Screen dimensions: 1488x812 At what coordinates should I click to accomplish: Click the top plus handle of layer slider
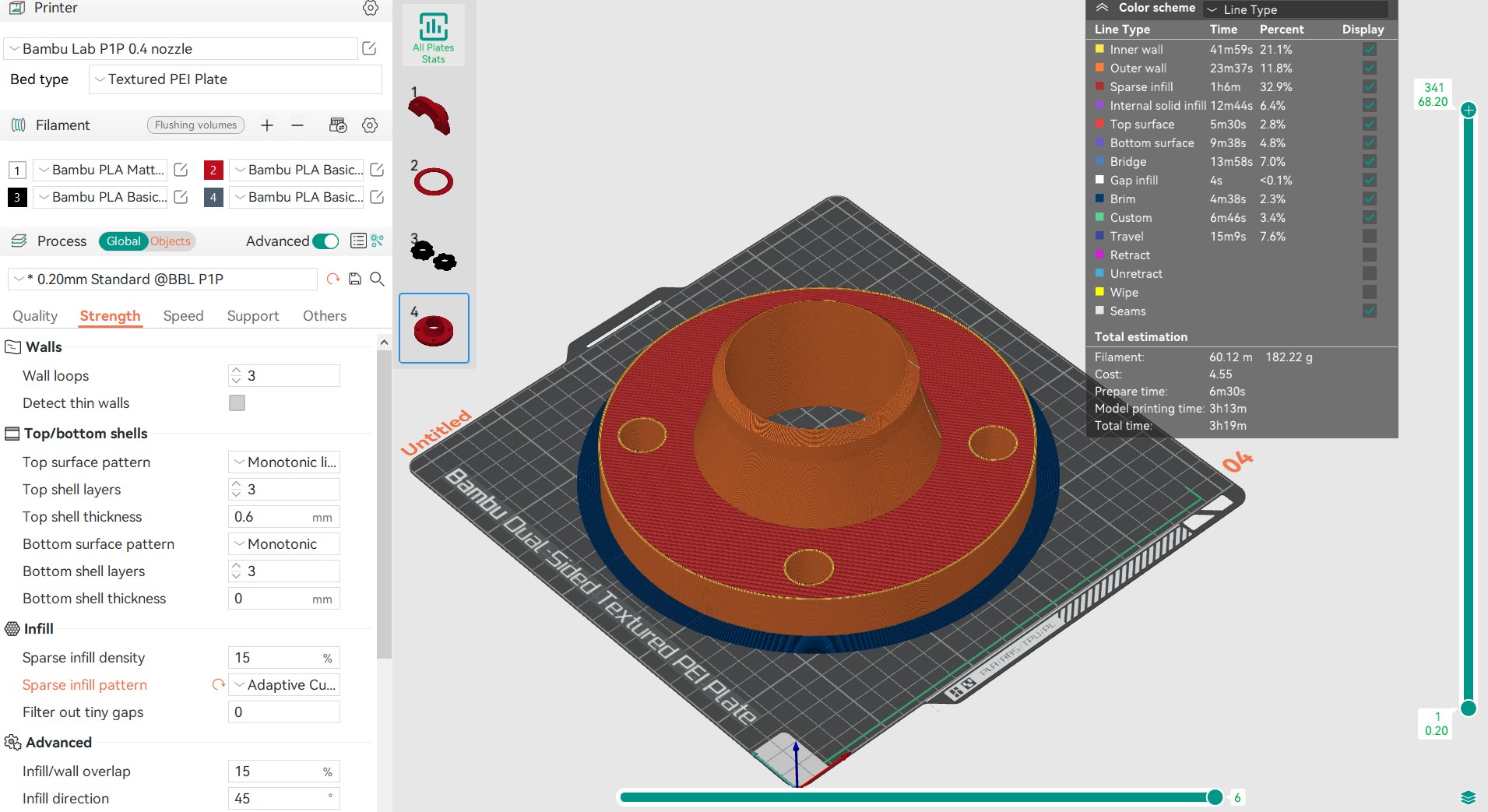point(1469,110)
